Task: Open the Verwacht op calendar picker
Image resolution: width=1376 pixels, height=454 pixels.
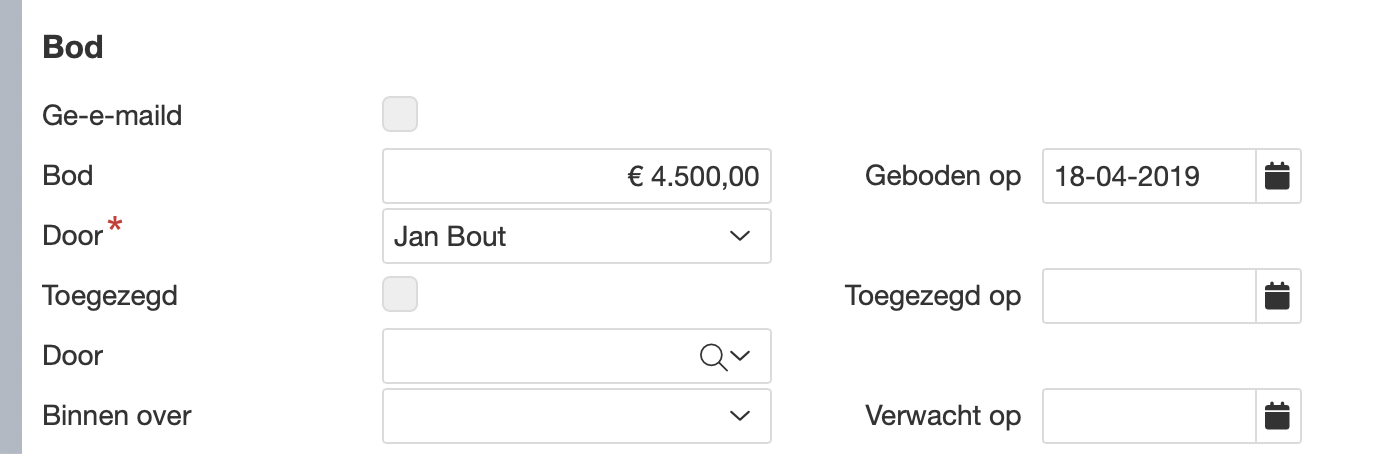Action: point(1277,416)
